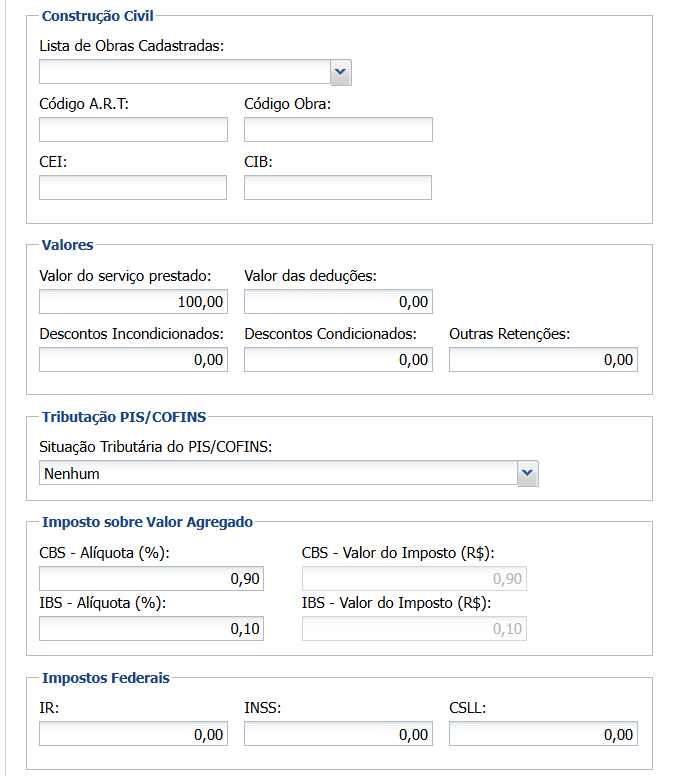Screen dimensions: 681x776
Task: Click the Lista de Obras Cadastradas arrow button
Action: [x=340, y=72]
